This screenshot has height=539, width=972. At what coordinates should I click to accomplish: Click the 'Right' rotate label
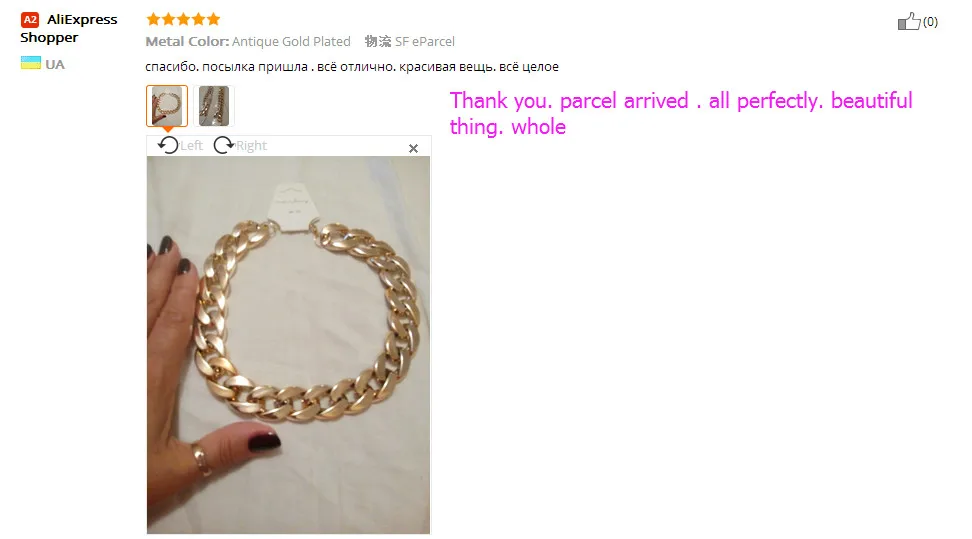click(251, 145)
